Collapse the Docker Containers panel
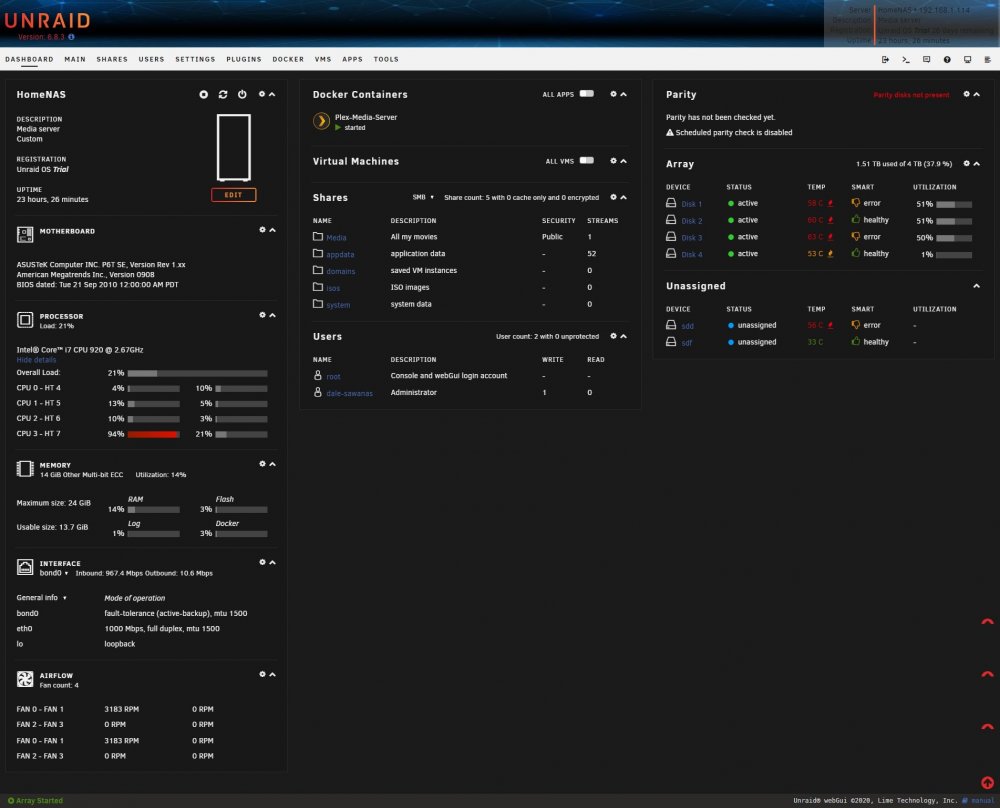 pos(624,94)
